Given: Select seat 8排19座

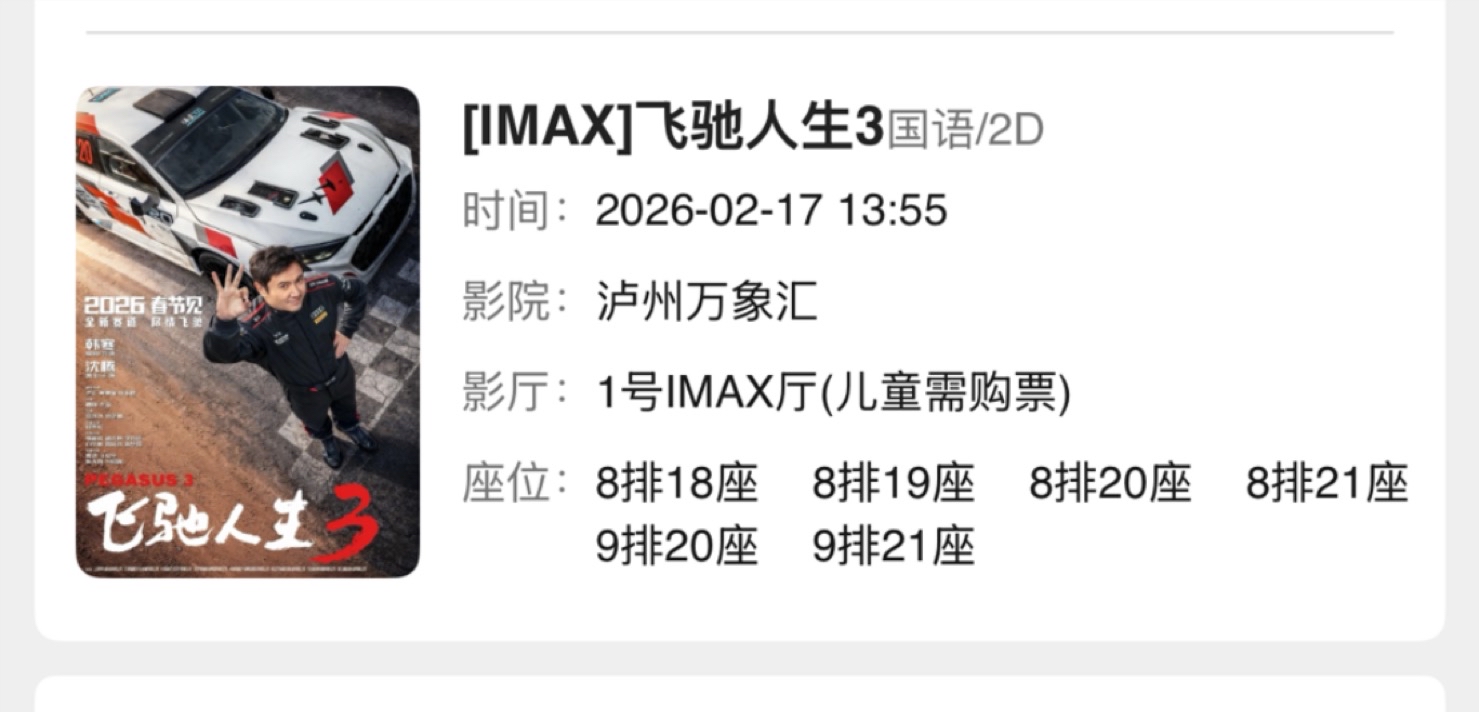Looking at the screenshot, I should [893, 485].
